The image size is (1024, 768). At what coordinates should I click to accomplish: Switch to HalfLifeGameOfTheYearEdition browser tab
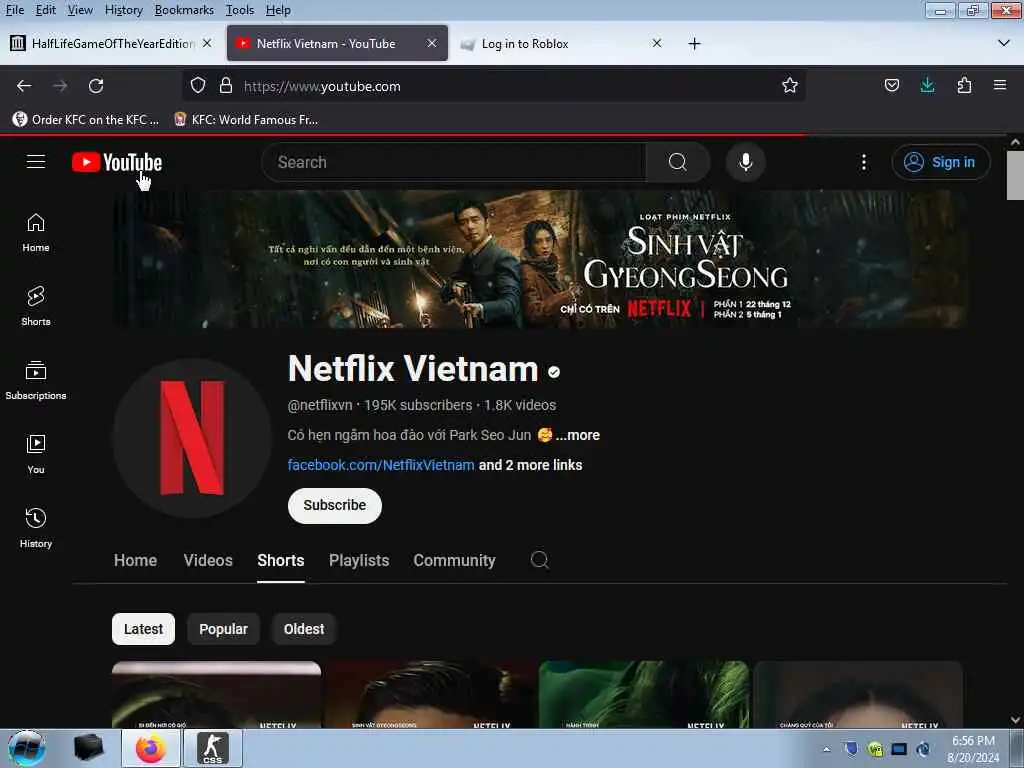pos(111,43)
